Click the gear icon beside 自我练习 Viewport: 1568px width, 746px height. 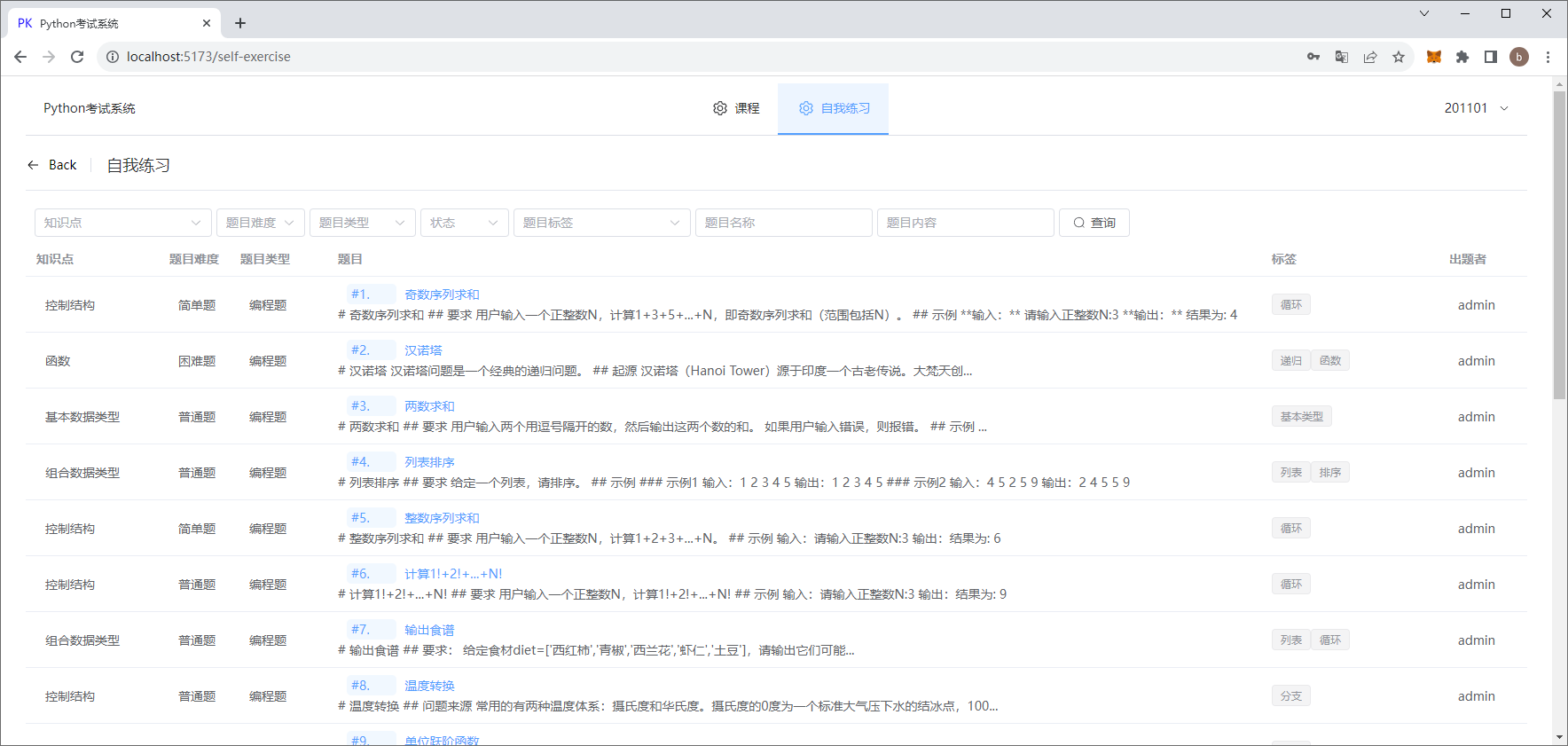point(806,108)
